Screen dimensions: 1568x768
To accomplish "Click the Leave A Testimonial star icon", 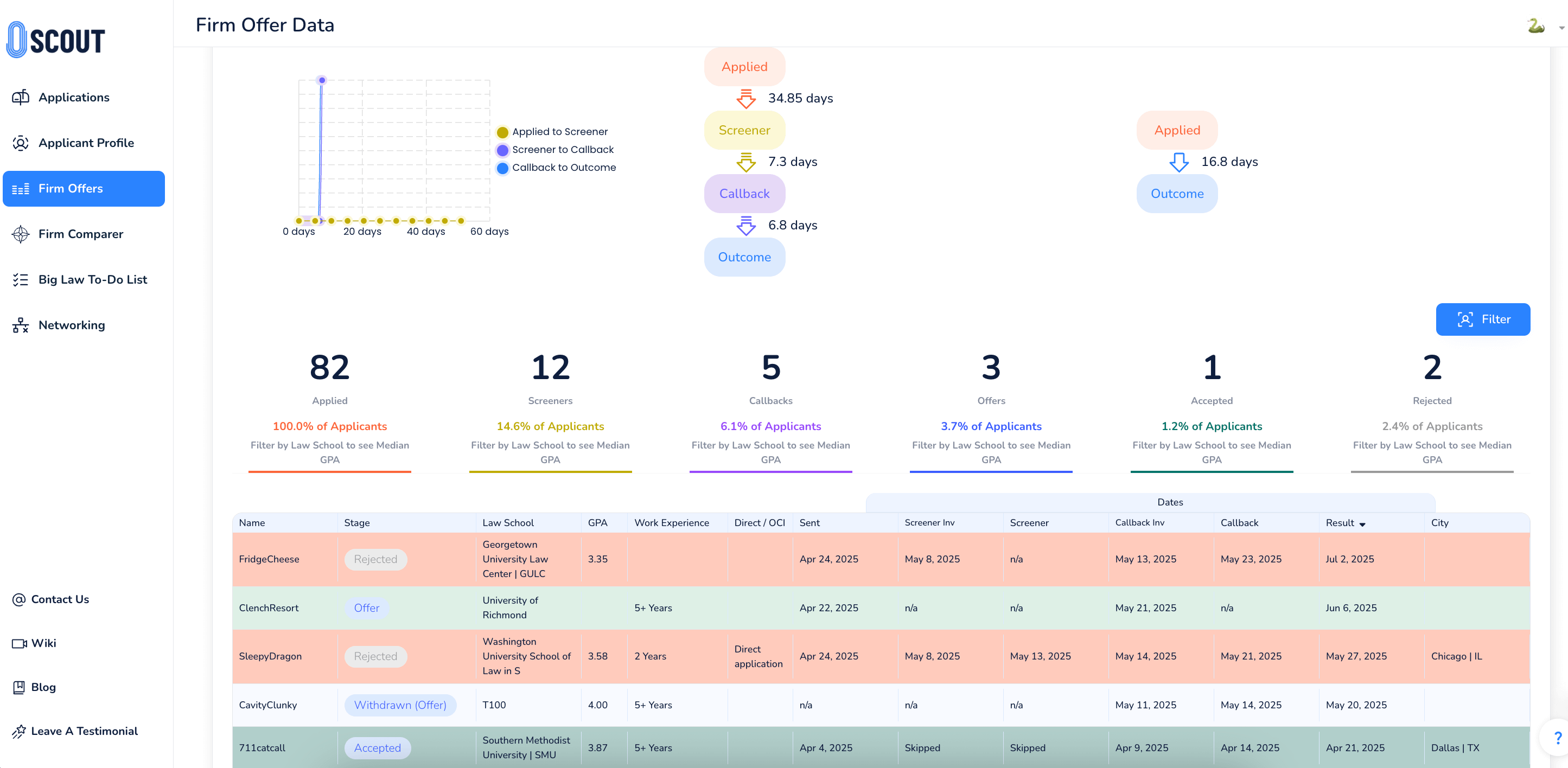I will click(x=19, y=731).
